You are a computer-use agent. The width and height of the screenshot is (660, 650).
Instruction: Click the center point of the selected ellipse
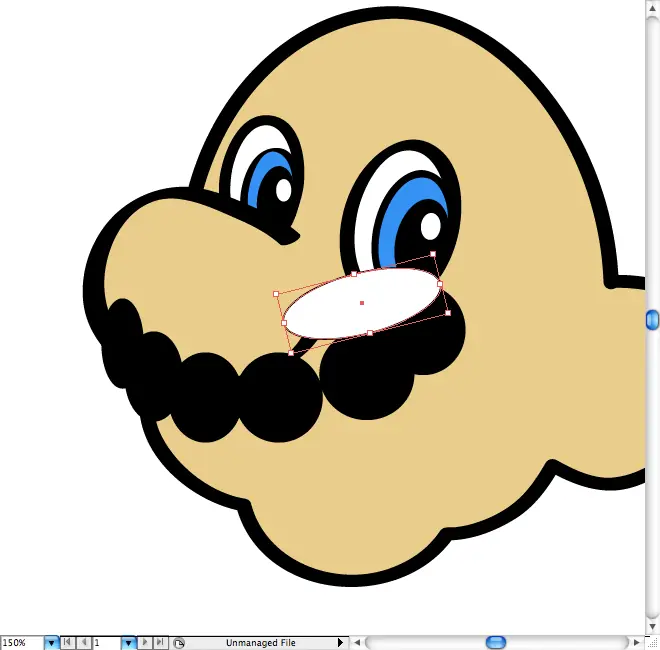361,302
